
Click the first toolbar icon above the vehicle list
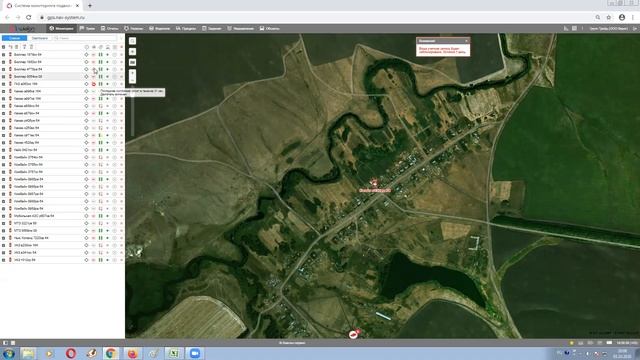point(10,47)
